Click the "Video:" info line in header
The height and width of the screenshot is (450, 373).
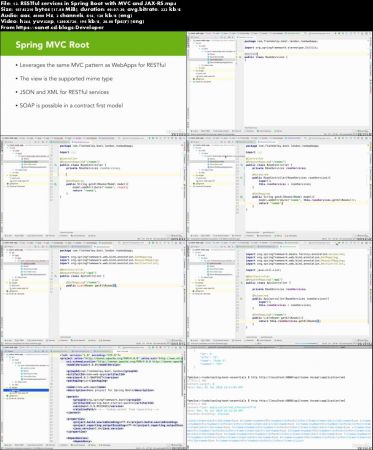[x=73, y=21]
